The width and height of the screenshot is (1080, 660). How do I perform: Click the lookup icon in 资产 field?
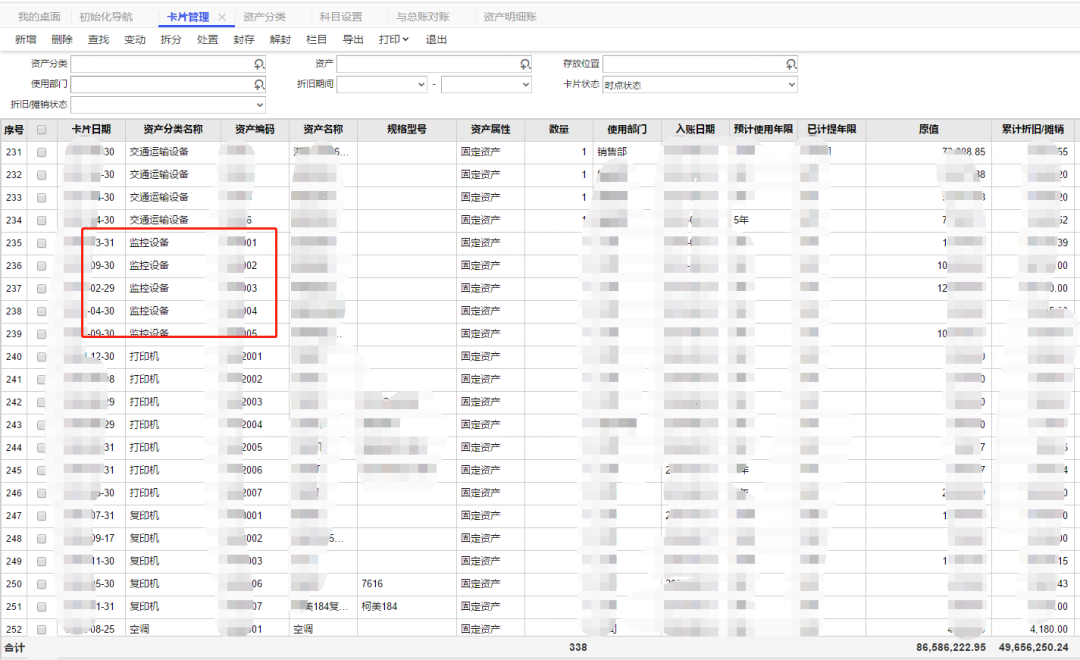coord(525,64)
